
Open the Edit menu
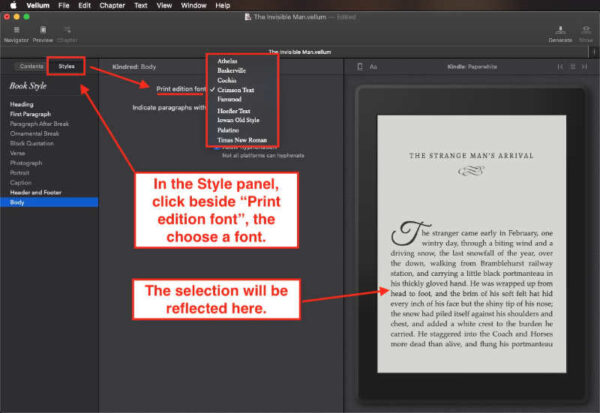pos(84,5)
